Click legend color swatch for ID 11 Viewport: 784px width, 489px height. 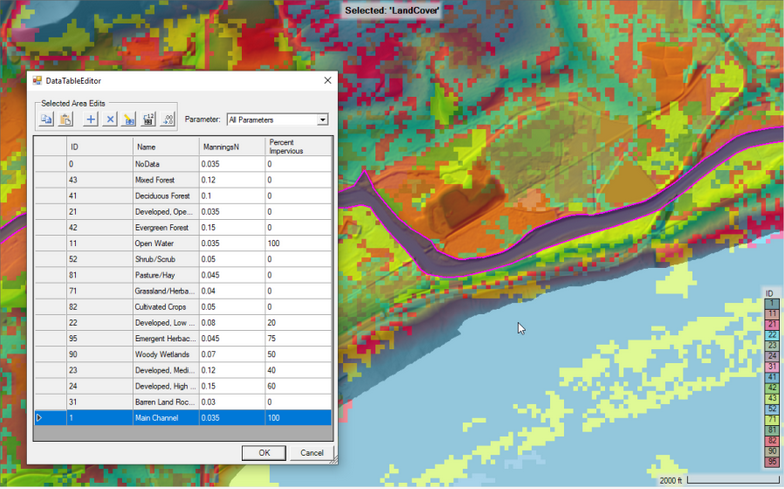[772, 313]
